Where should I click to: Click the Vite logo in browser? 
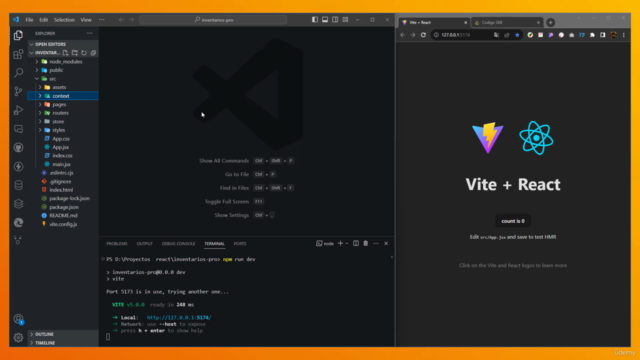[488, 138]
